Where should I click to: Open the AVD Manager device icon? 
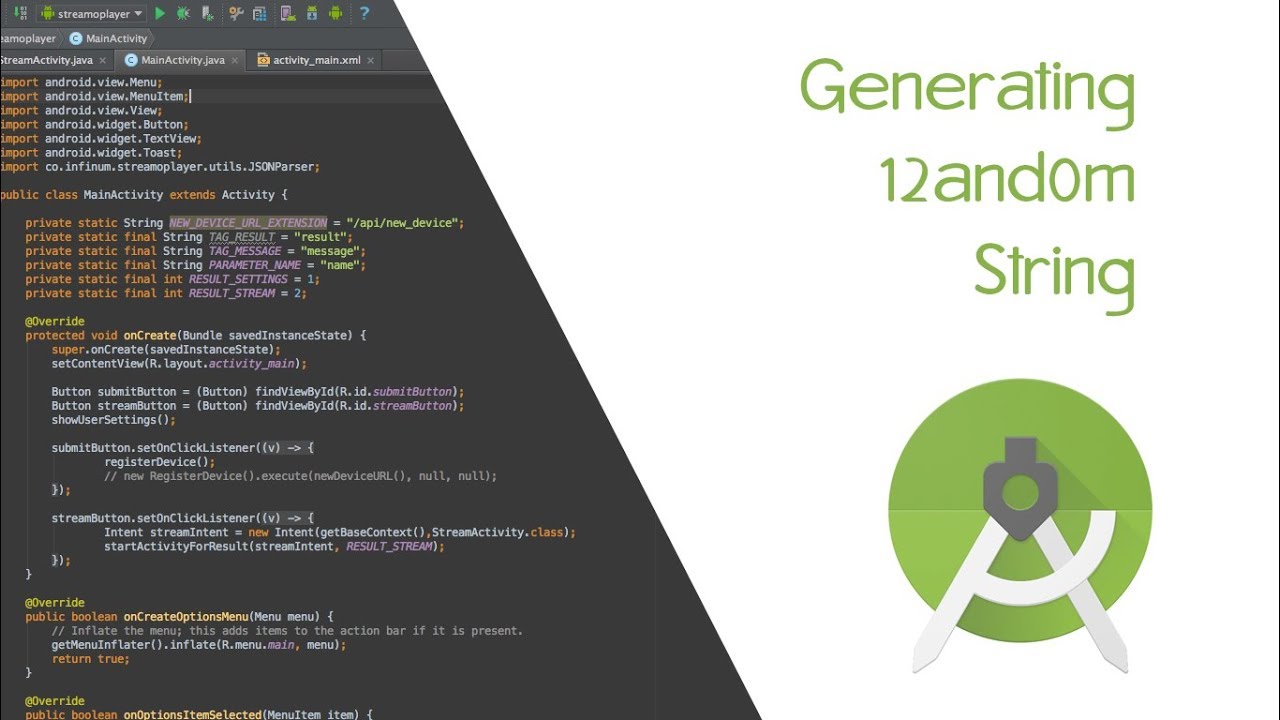[288, 14]
